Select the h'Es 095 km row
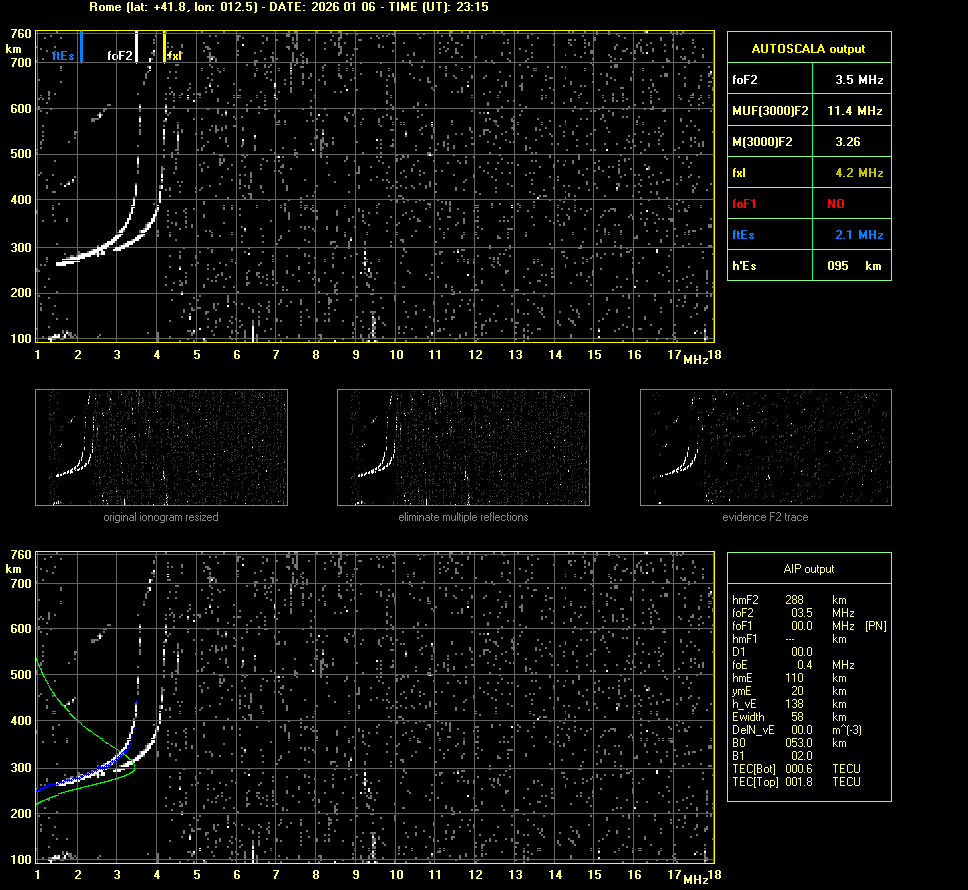 click(x=808, y=266)
